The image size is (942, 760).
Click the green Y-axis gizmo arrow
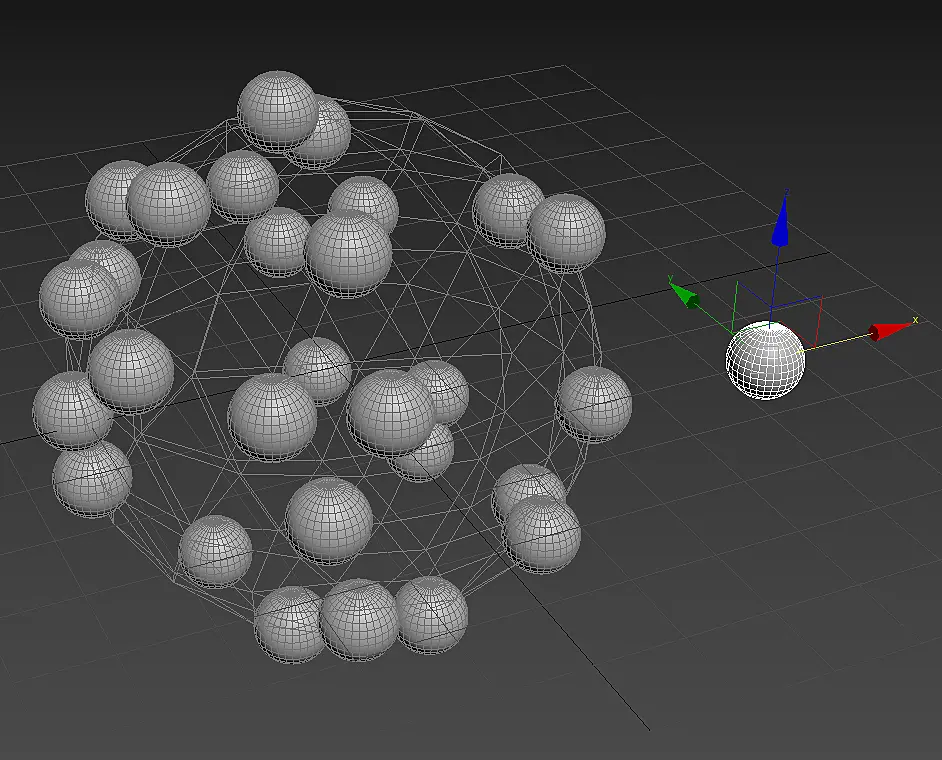tap(684, 294)
